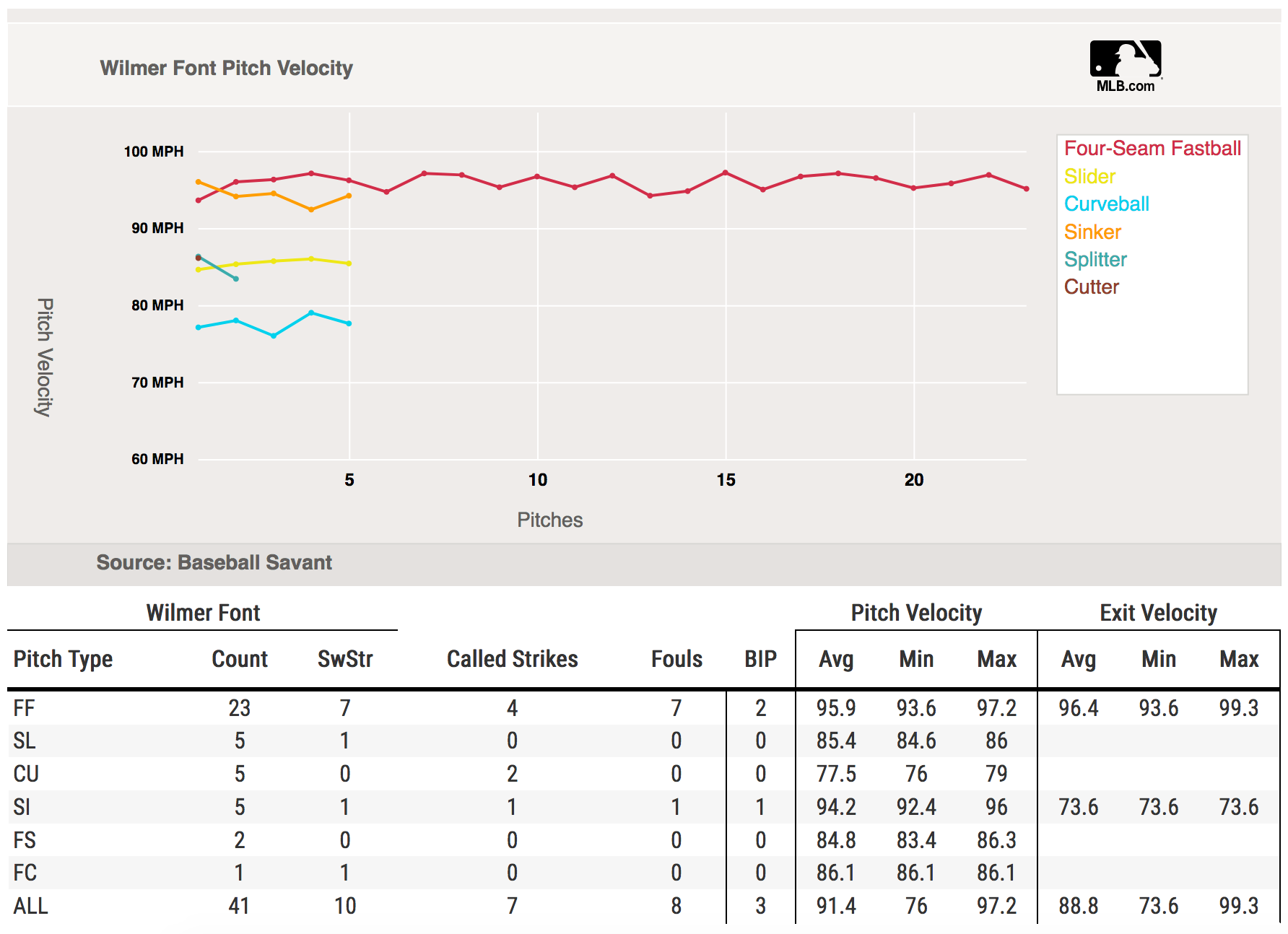
Task: Sort table by Pitch Type column header
Action: [64, 659]
